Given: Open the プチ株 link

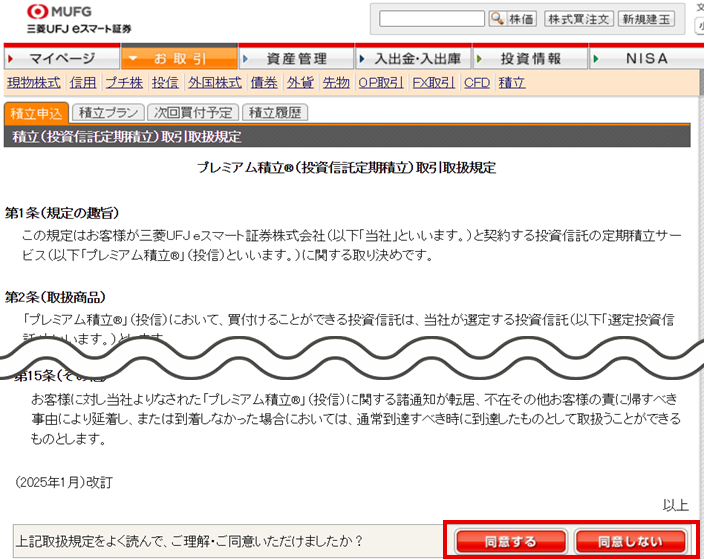Looking at the screenshot, I should (x=124, y=83).
